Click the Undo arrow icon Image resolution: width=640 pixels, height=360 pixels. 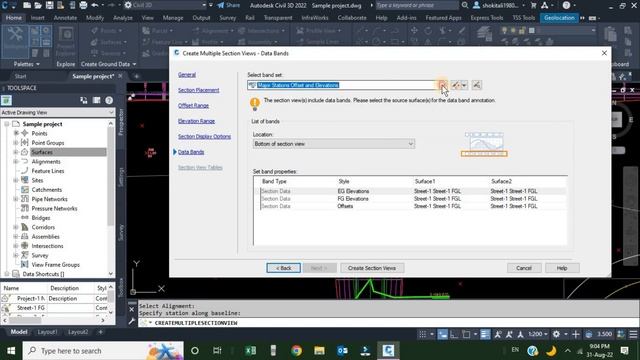(95, 5)
